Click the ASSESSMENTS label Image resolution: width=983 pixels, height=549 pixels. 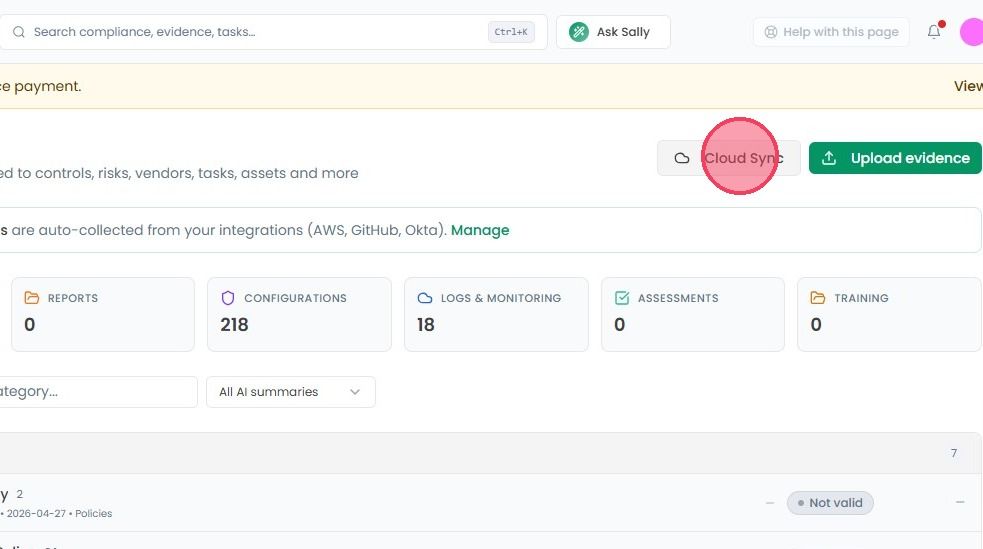(x=678, y=298)
